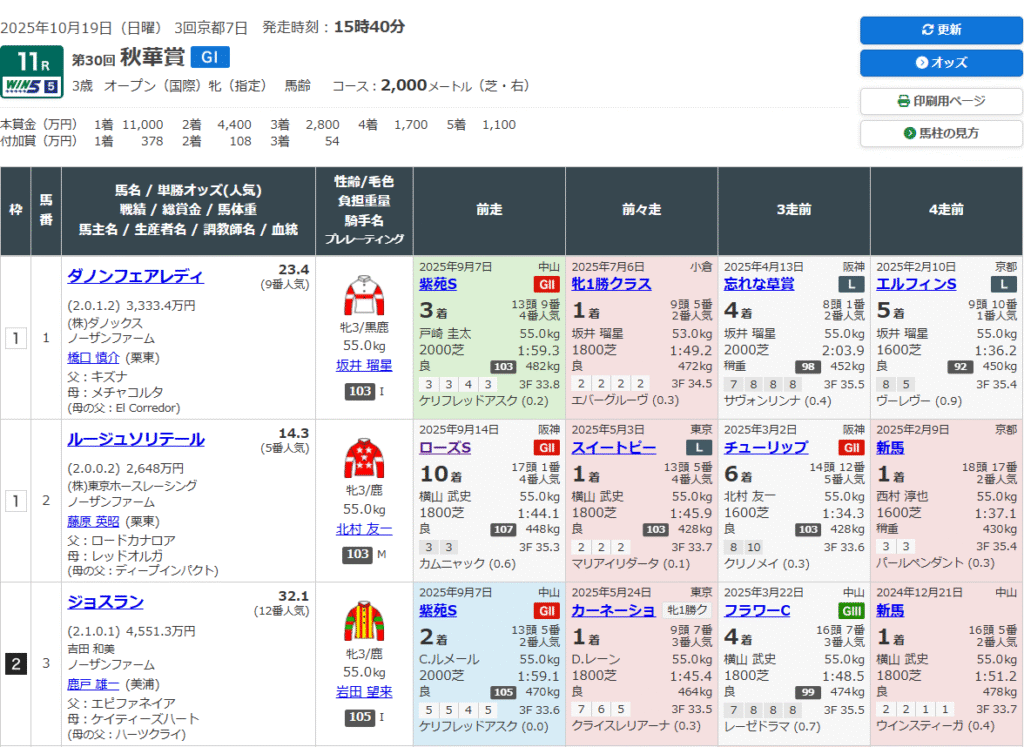This screenshot has width=1024, height=747.
Task: Click the GII badge next to ローズS
Action: [x=546, y=447]
